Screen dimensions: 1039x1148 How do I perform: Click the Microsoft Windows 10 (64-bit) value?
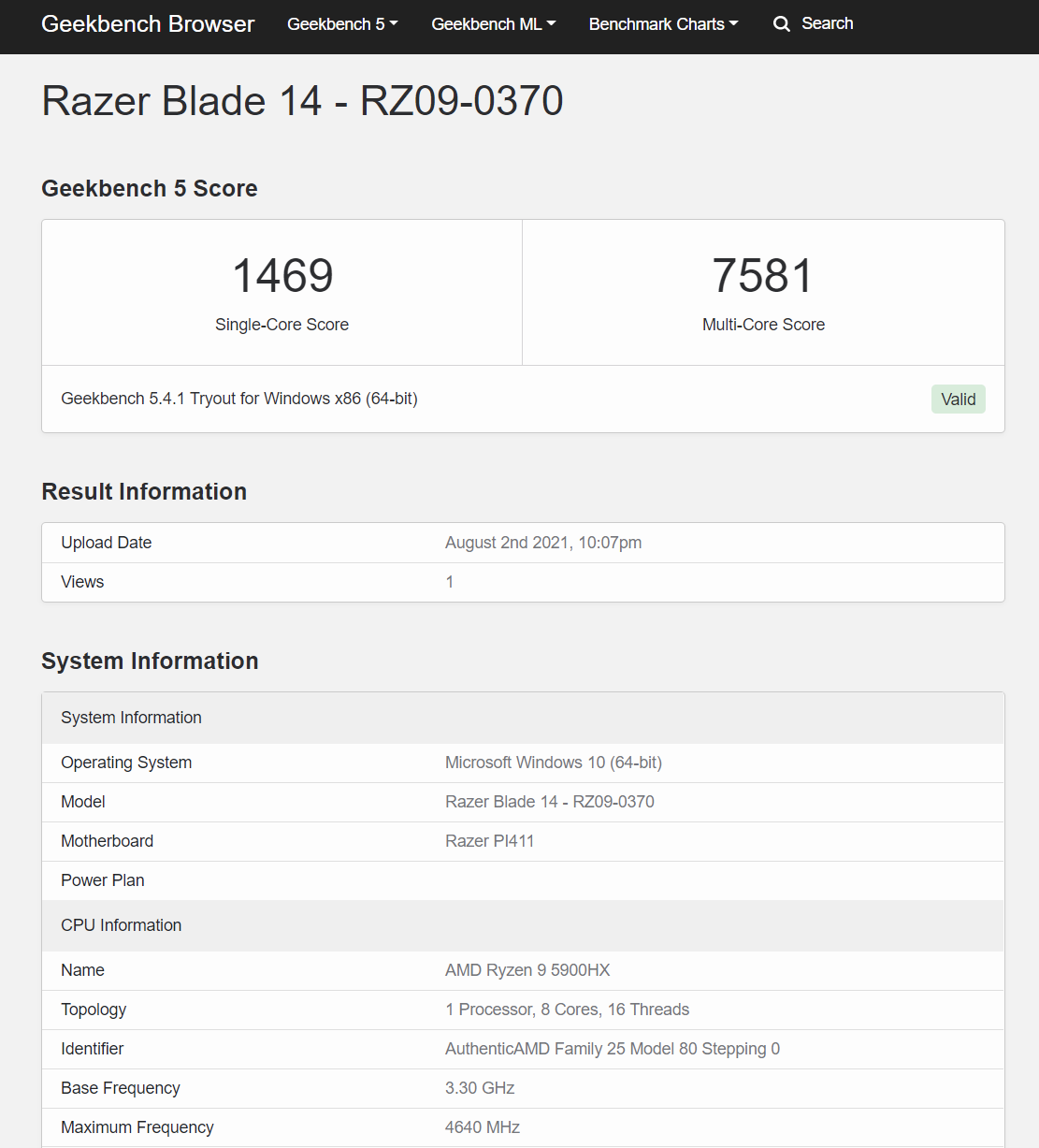[553, 763]
